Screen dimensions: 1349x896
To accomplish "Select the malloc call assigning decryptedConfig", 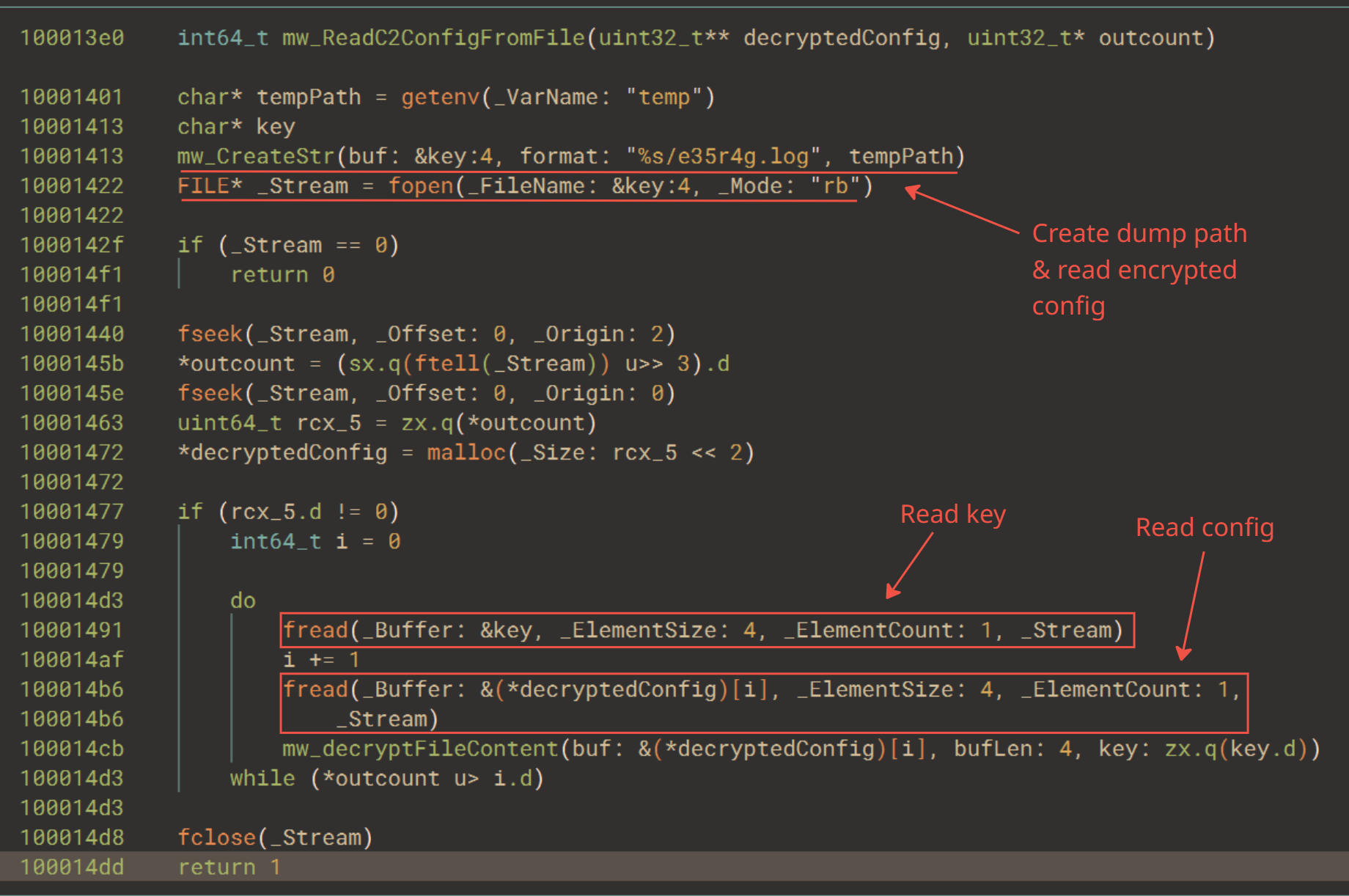I will pyautogui.click(x=466, y=452).
